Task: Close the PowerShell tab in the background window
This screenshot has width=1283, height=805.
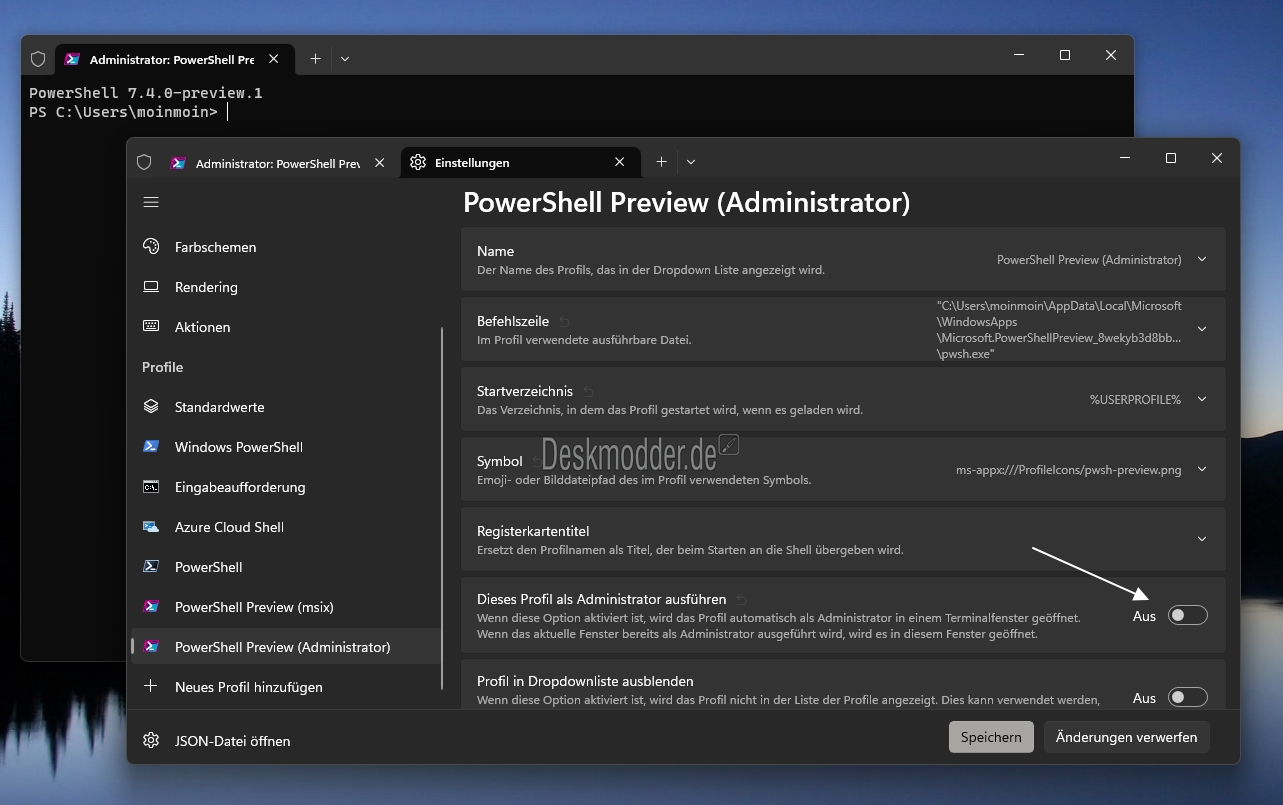Action: [273, 59]
